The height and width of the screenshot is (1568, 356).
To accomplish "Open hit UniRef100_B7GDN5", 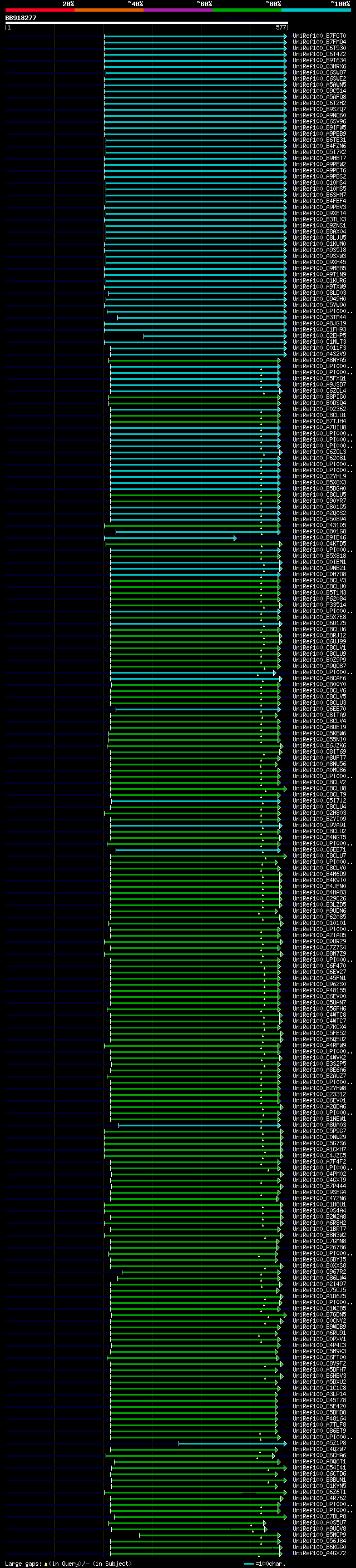I will click(x=319, y=1315).
